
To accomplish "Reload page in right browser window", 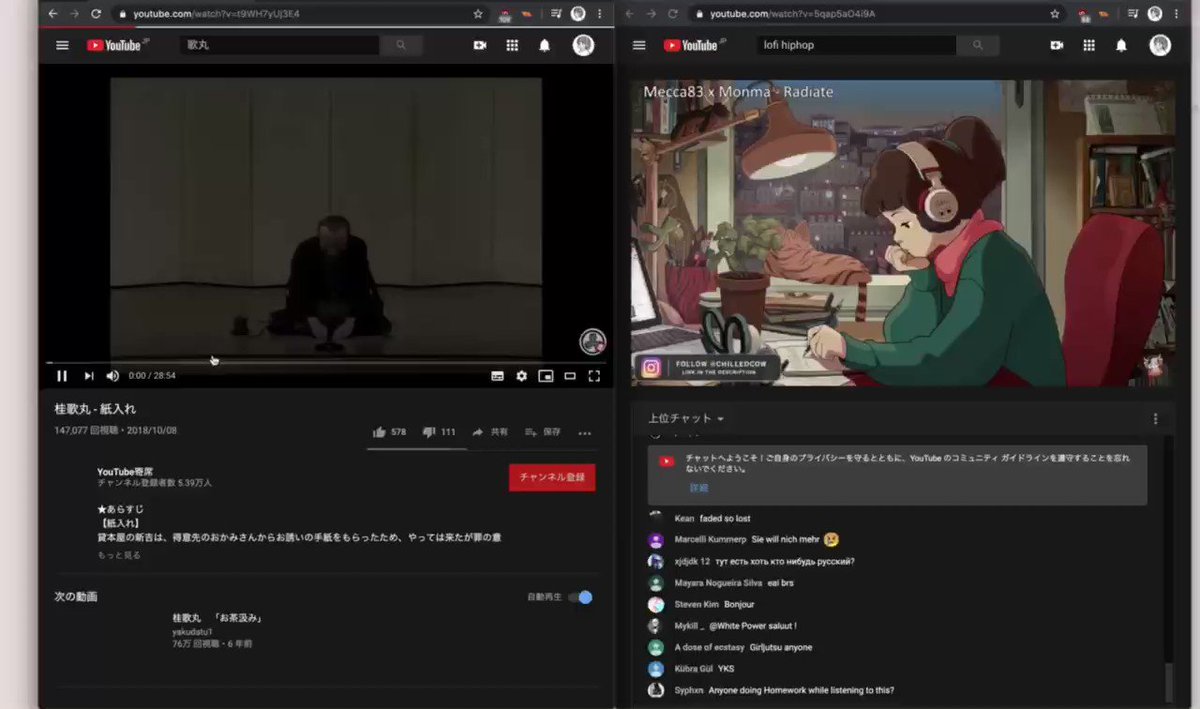I will click(673, 14).
